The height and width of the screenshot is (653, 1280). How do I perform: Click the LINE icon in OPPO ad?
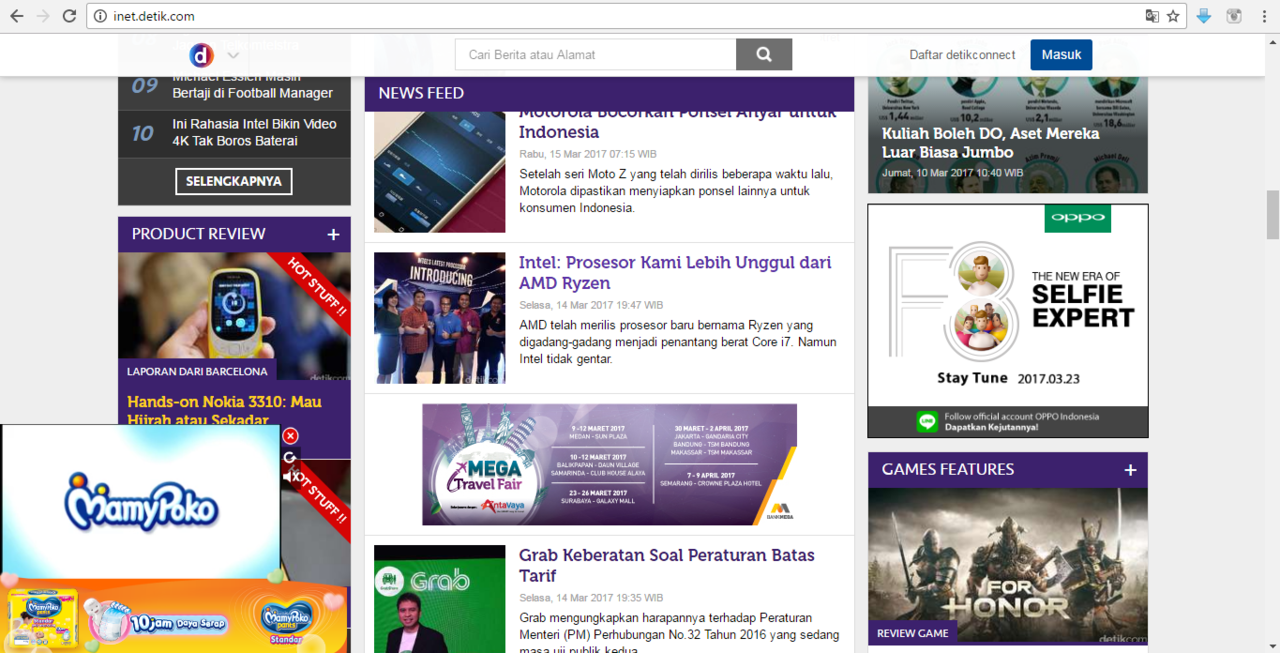click(x=927, y=422)
